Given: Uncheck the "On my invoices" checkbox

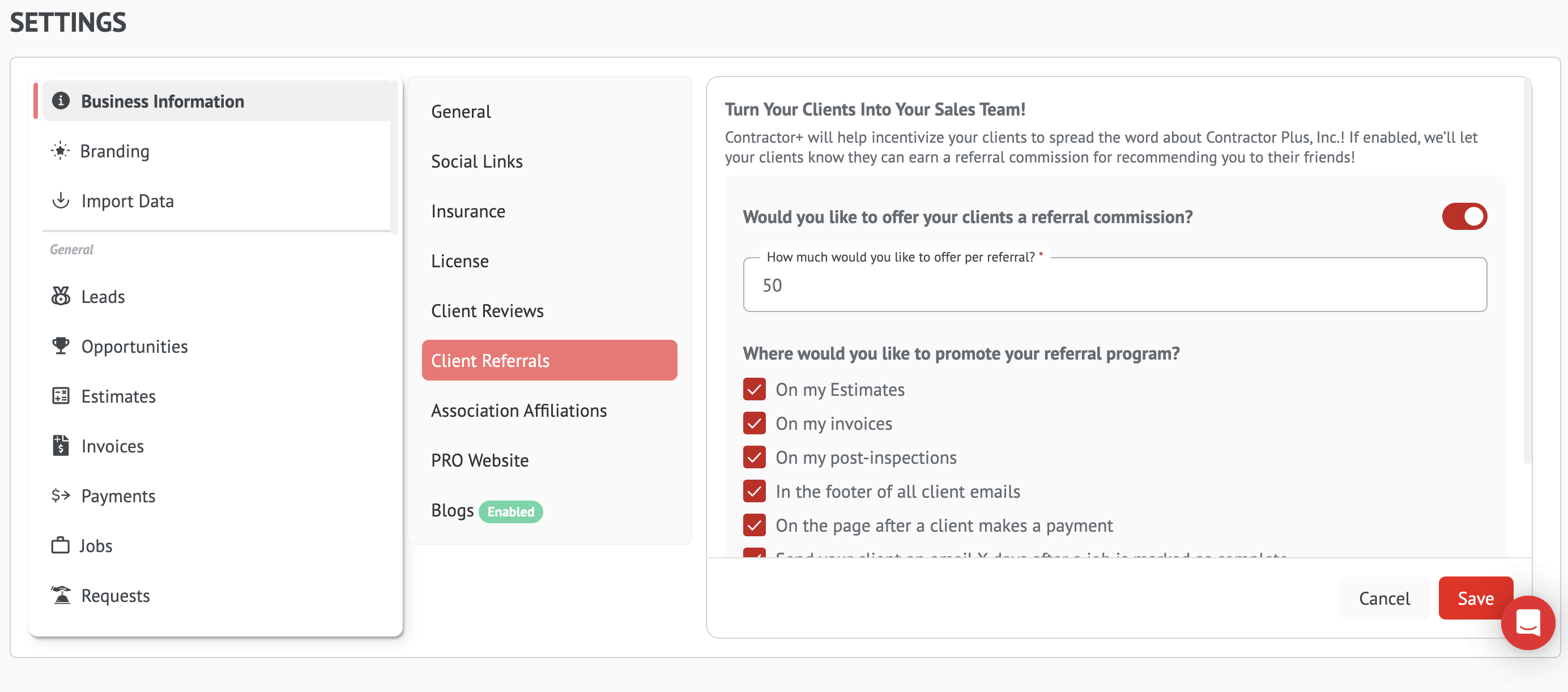Looking at the screenshot, I should pos(754,424).
